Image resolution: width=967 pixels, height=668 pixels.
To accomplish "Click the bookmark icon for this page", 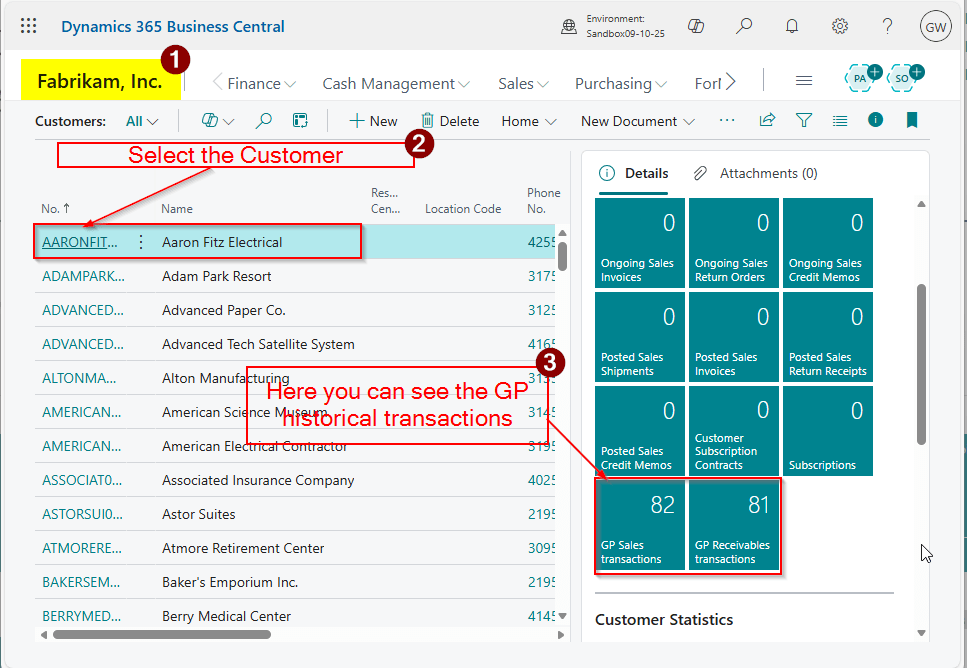I will [x=911, y=121].
